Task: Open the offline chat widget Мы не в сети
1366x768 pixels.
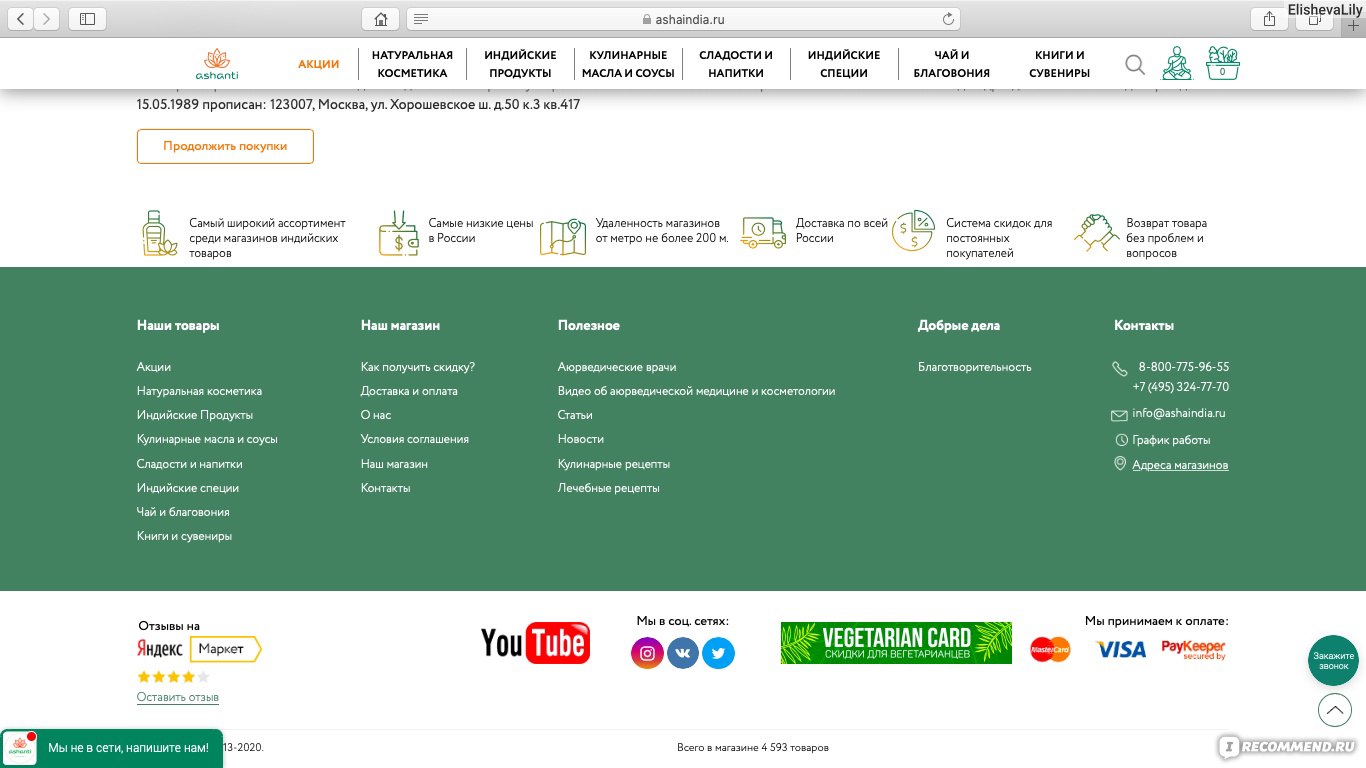Action: pyautogui.click(x=111, y=748)
